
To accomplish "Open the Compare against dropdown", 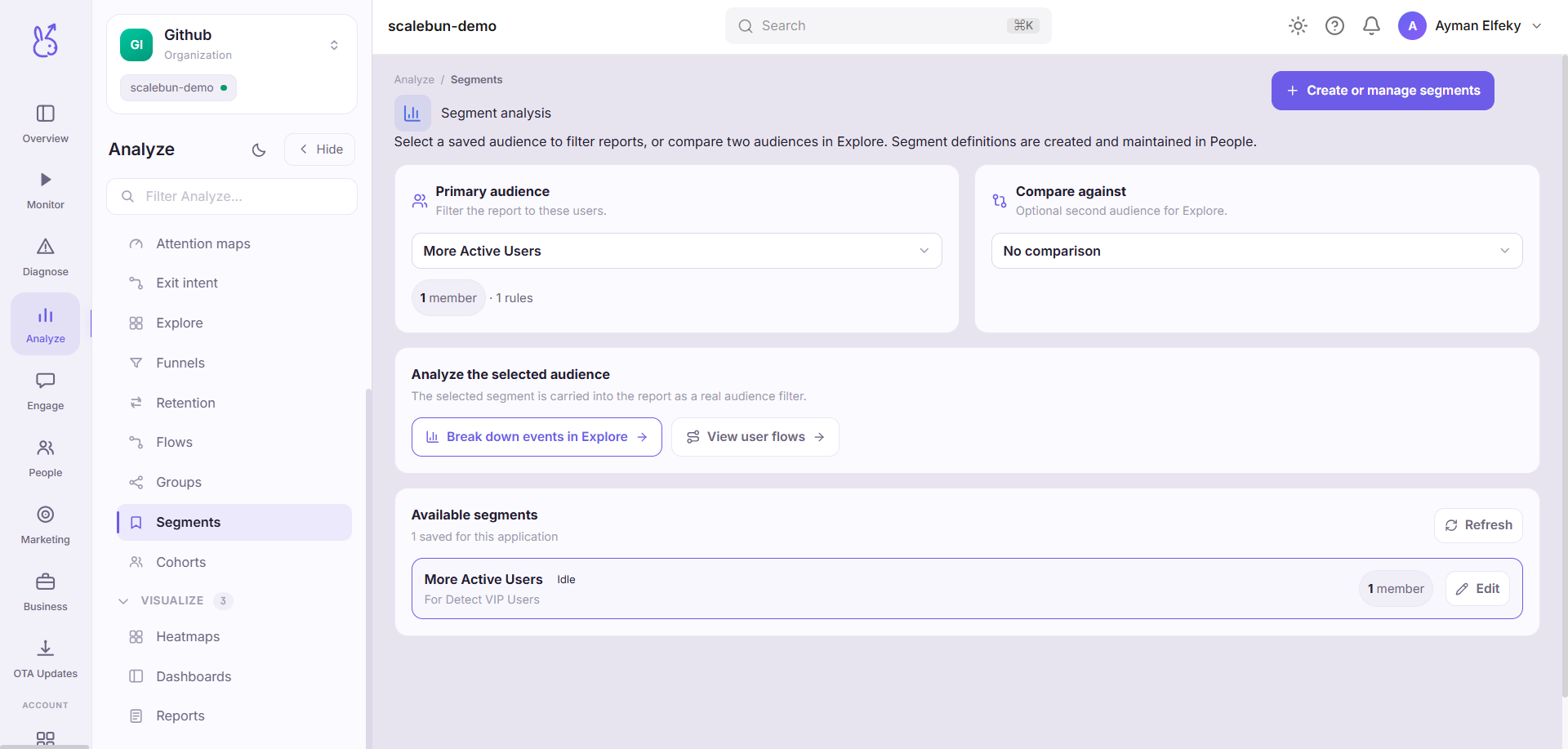I will [x=1257, y=251].
